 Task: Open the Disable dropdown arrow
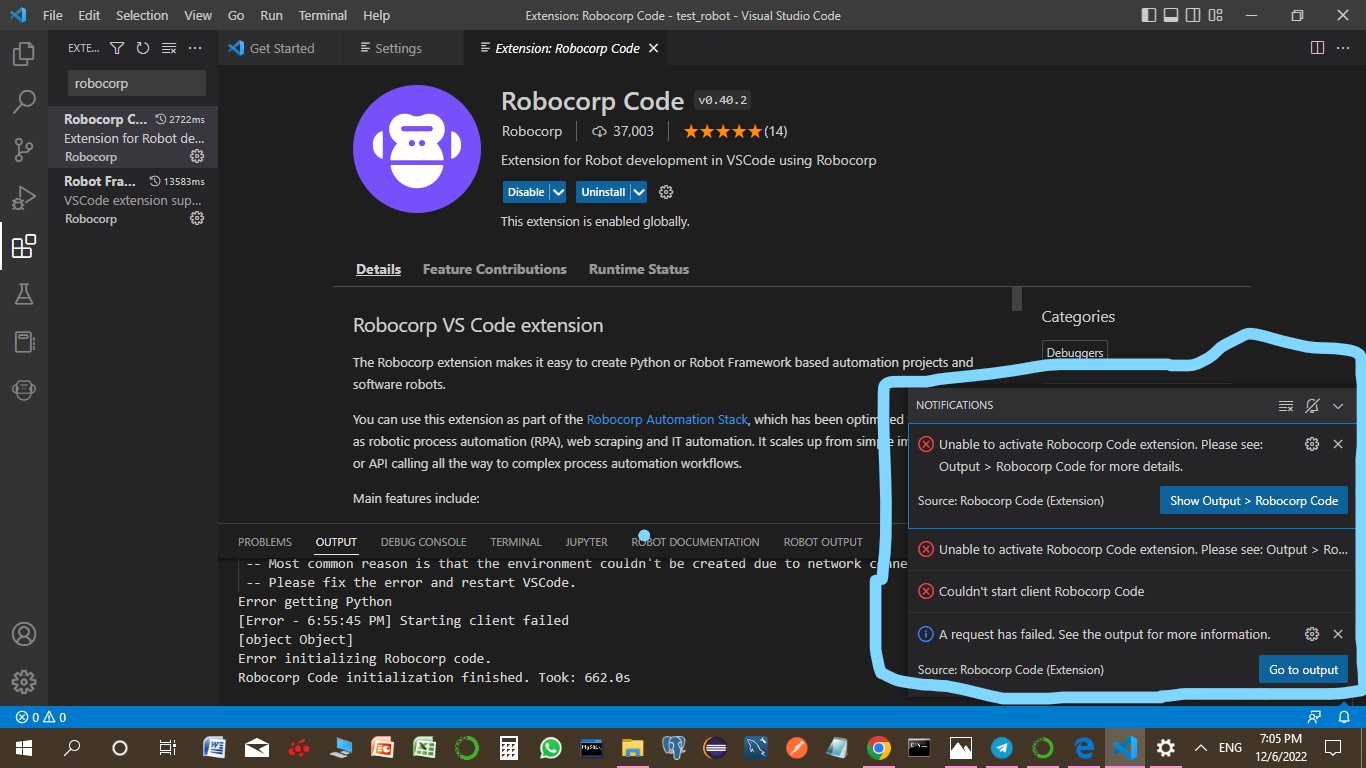pos(558,192)
